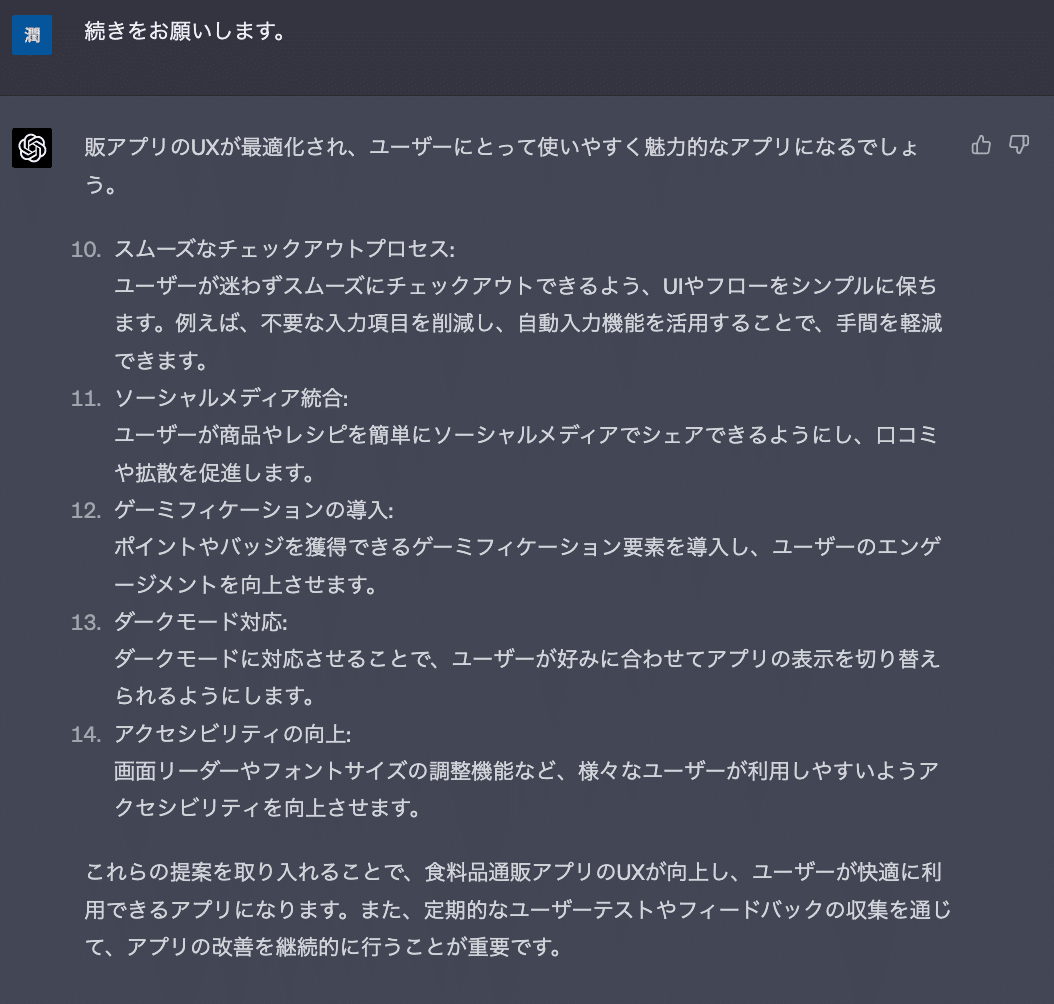Click the heading ゲーミフィケーションの導入

tap(254, 510)
